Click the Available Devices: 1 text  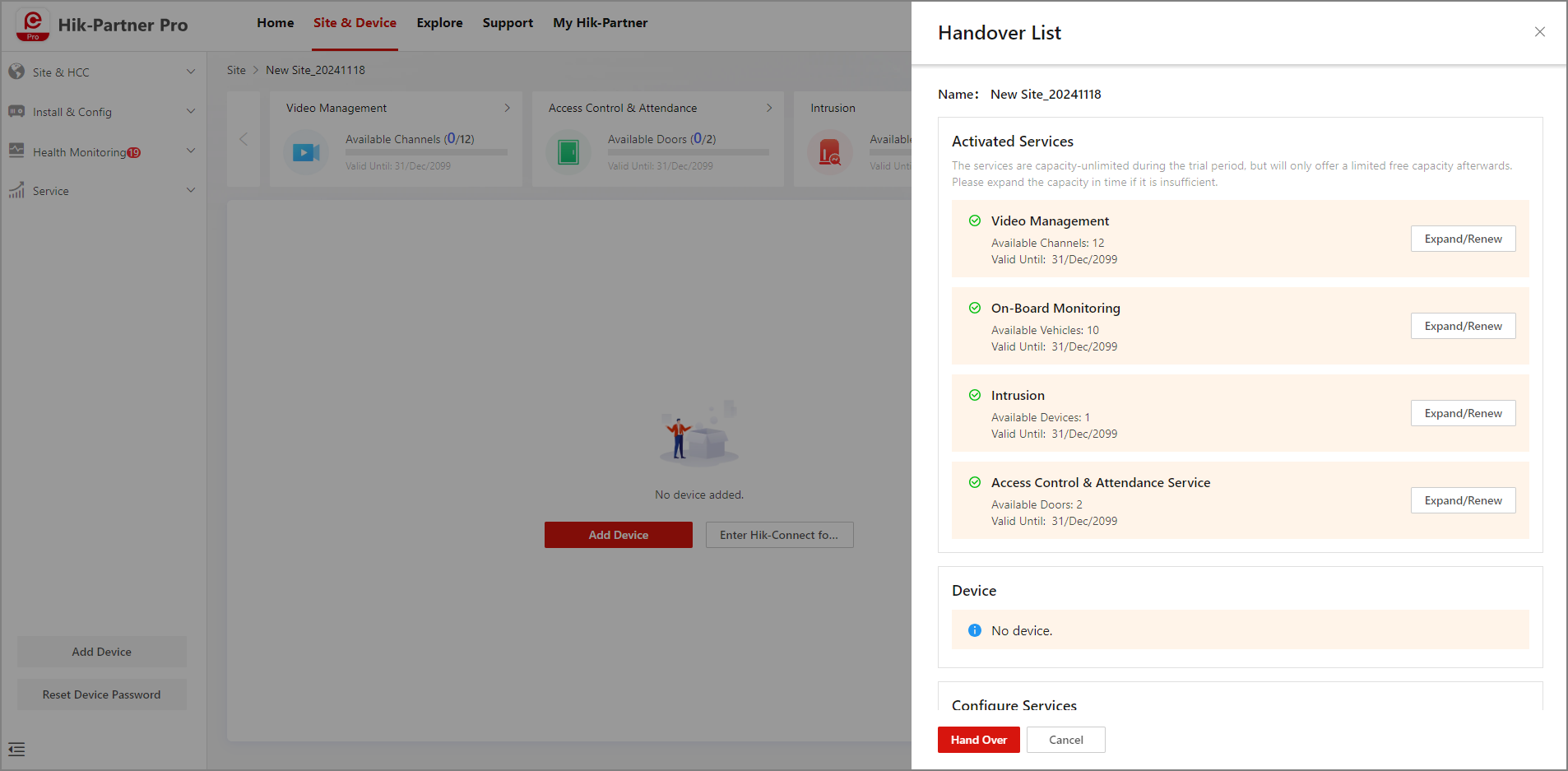point(1041,417)
